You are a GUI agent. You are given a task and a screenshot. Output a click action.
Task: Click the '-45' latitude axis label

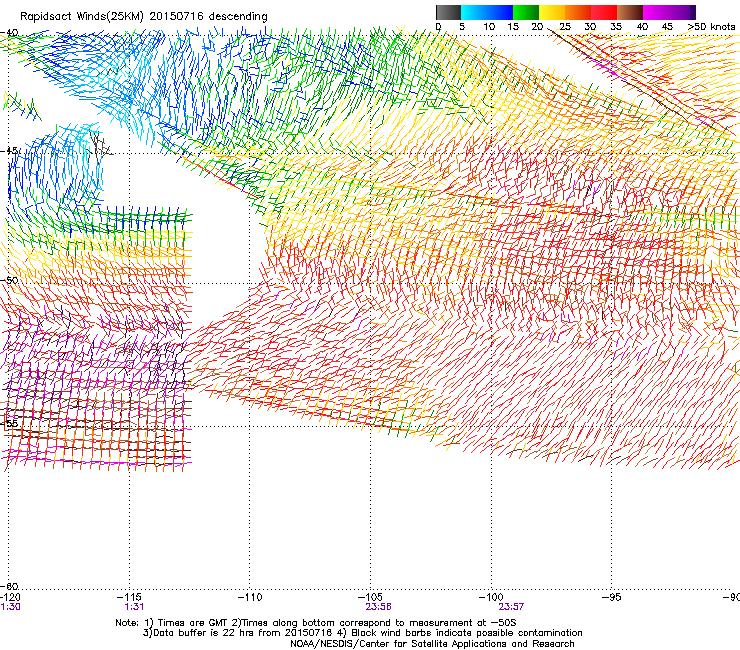(x=9, y=151)
